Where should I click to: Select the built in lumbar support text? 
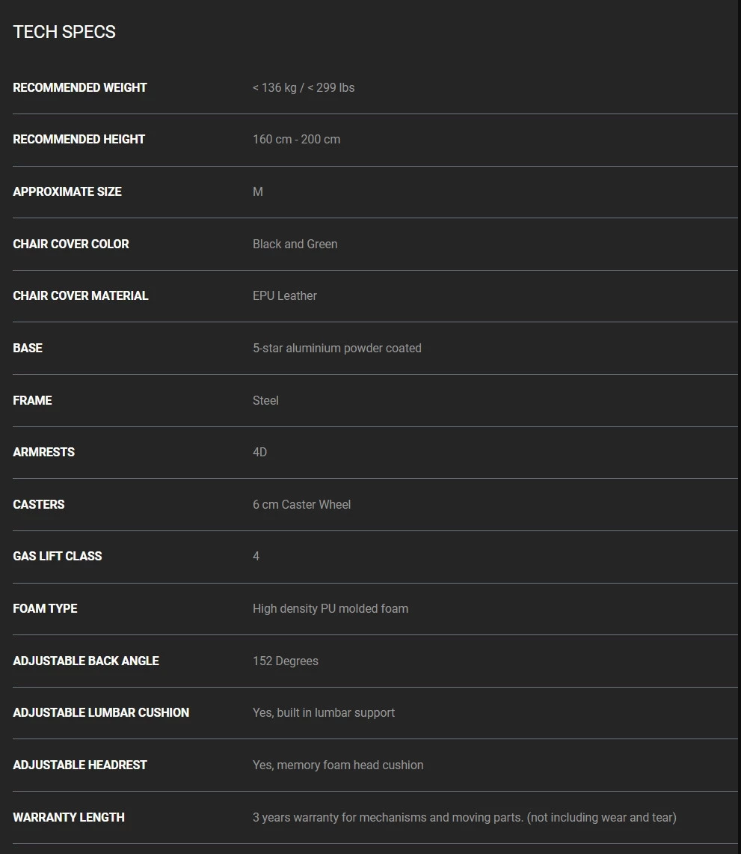coord(336,713)
